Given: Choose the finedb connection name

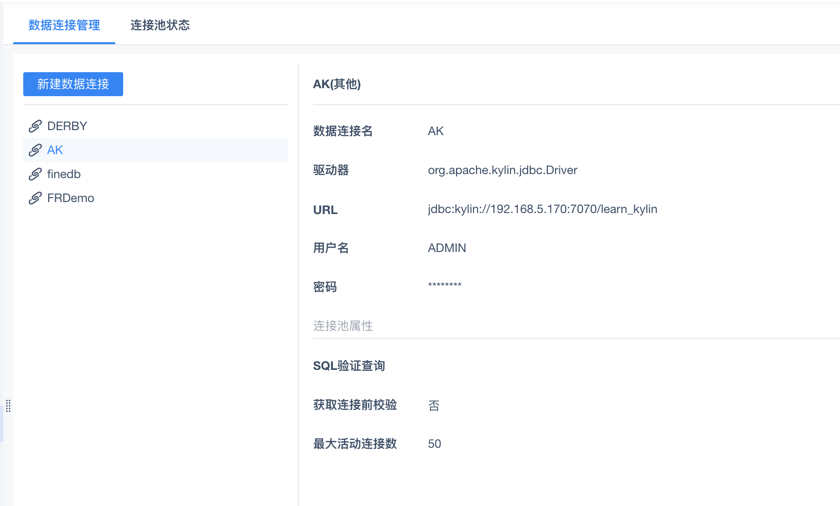Looking at the screenshot, I should (x=64, y=174).
